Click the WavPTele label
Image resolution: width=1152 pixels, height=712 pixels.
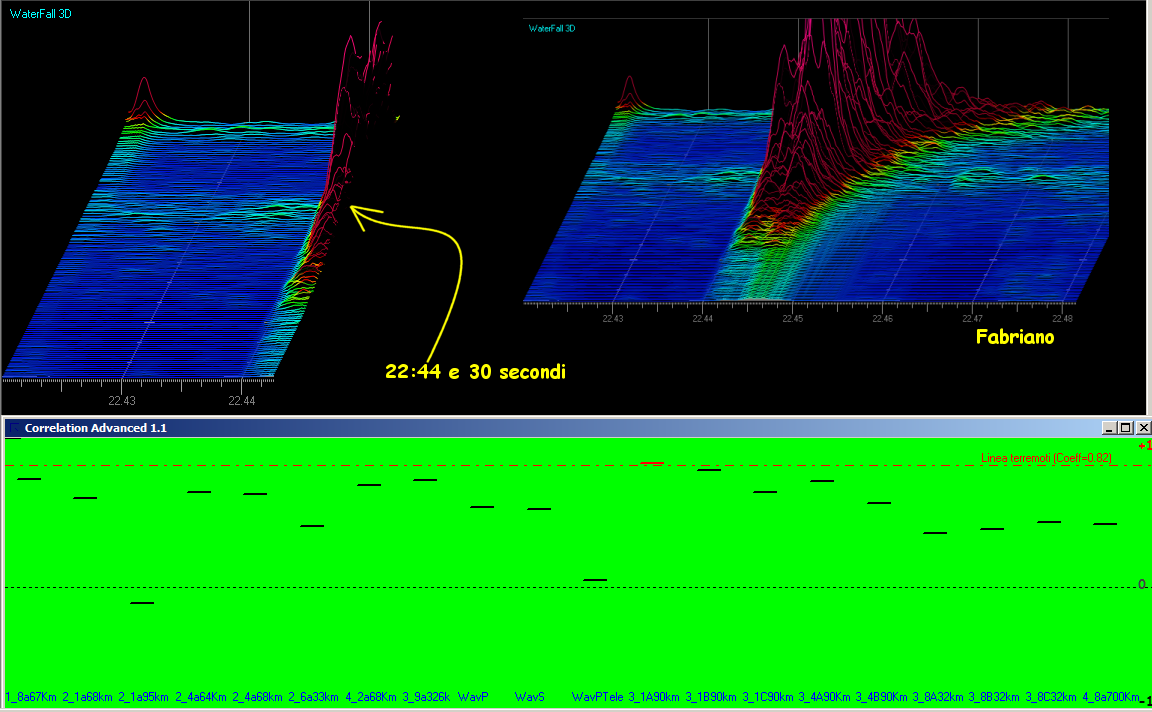click(x=597, y=696)
